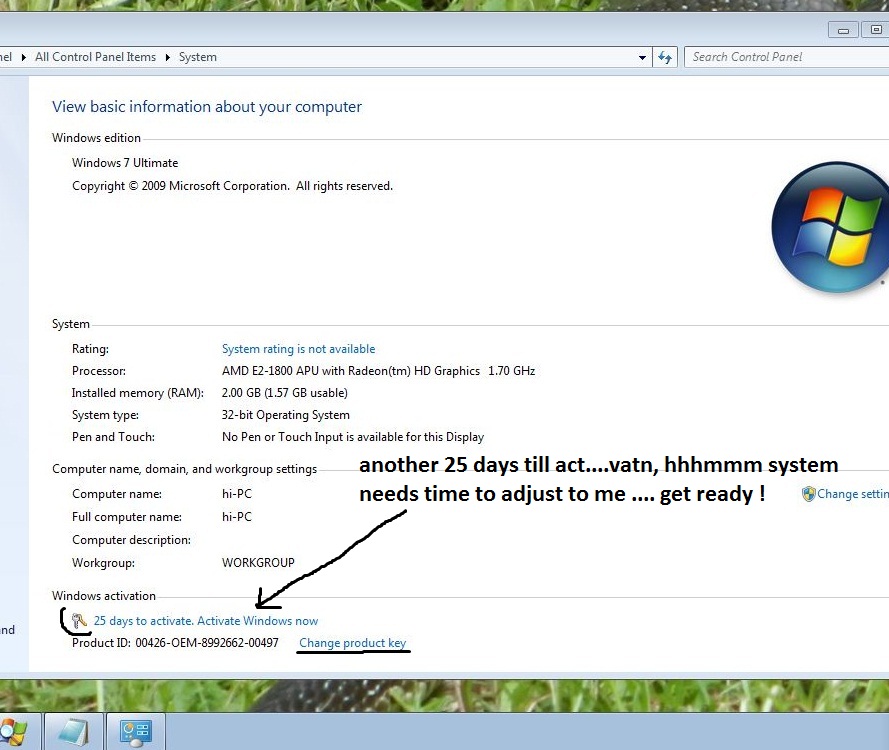This screenshot has width=889, height=750.
Task: Click the Search Control Panel field
Action: (x=786, y=57)
